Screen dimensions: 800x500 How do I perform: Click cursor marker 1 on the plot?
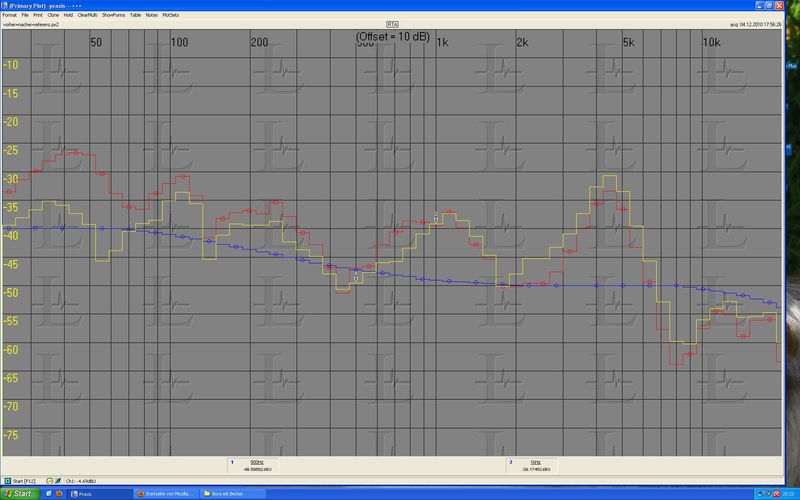(356, 277)
